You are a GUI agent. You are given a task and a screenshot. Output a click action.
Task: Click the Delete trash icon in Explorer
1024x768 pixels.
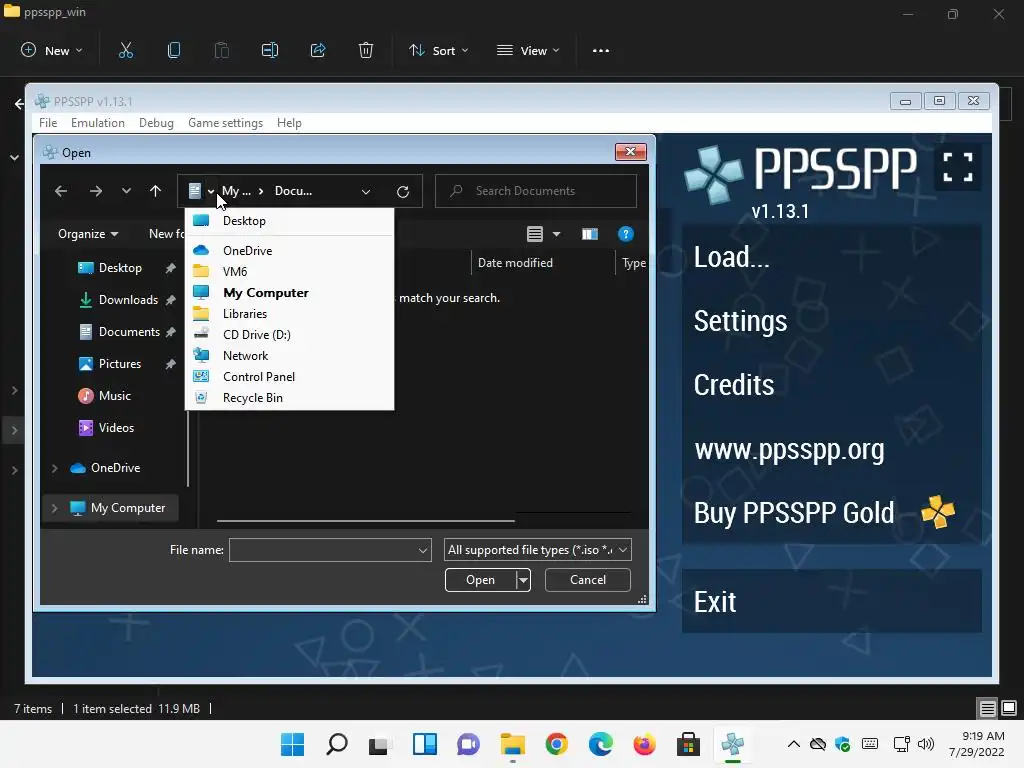pos(366,50)
